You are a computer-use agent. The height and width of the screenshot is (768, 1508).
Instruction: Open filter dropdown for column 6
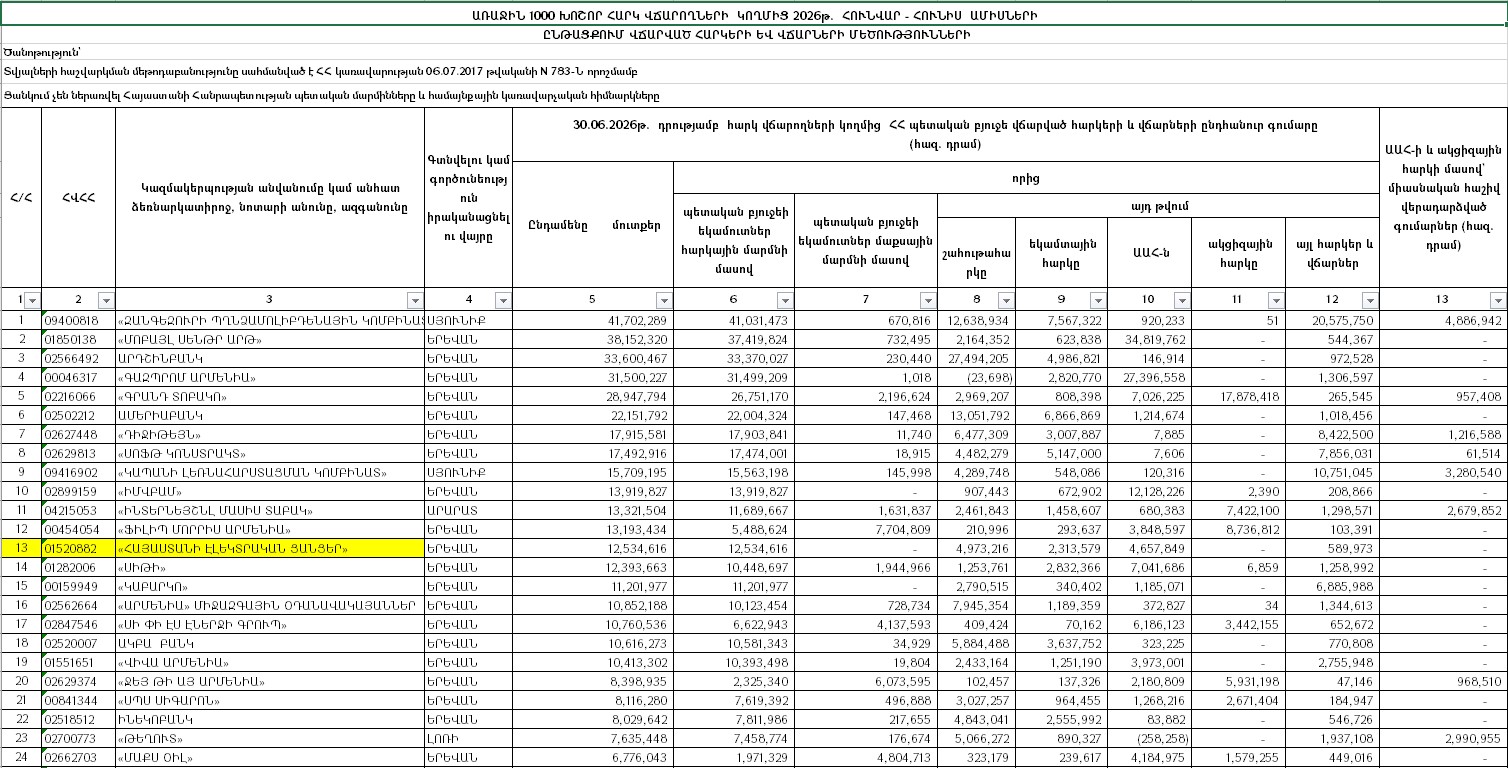pos(786,300)
